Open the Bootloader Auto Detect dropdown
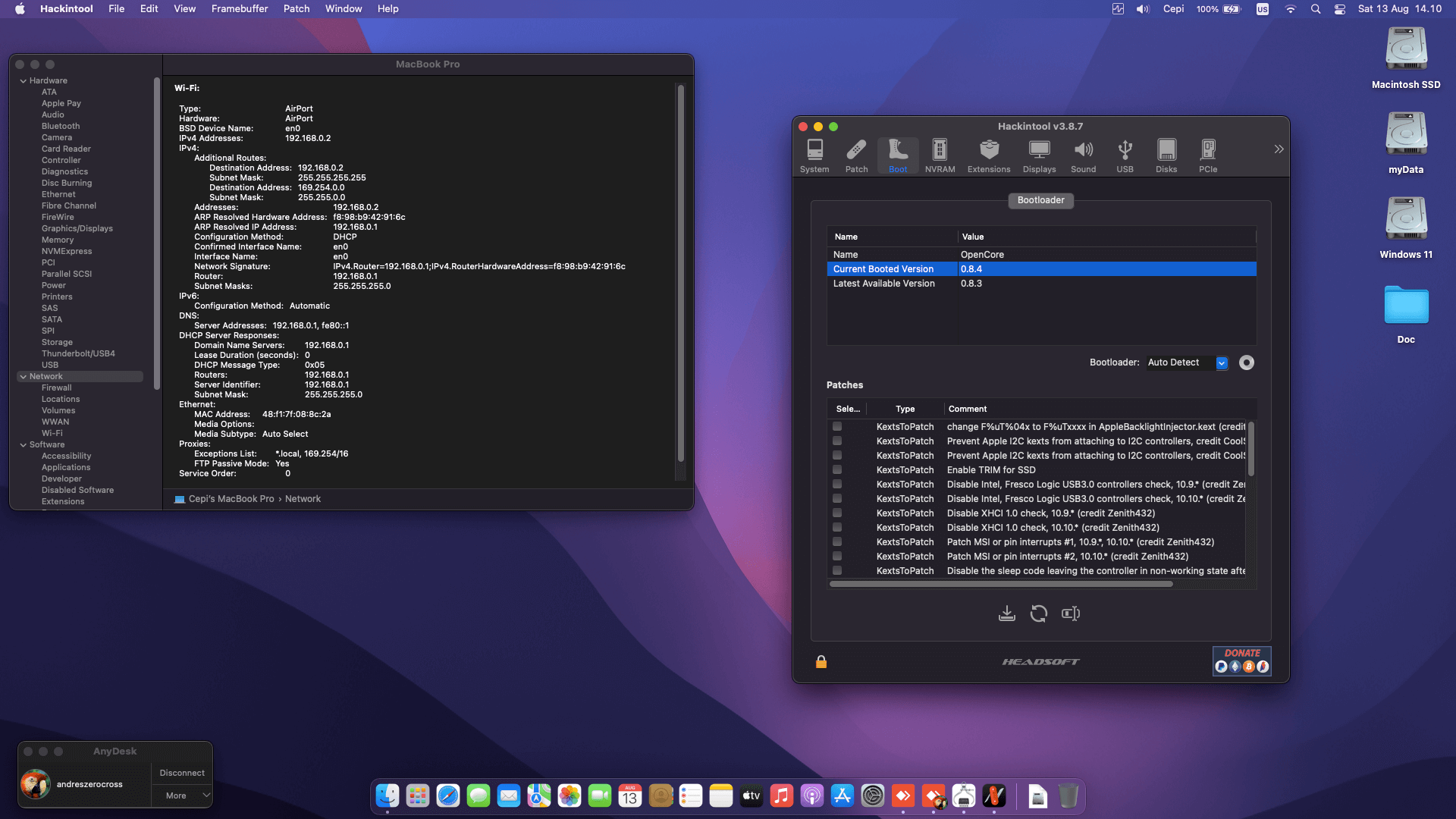 coord(1222,362)
